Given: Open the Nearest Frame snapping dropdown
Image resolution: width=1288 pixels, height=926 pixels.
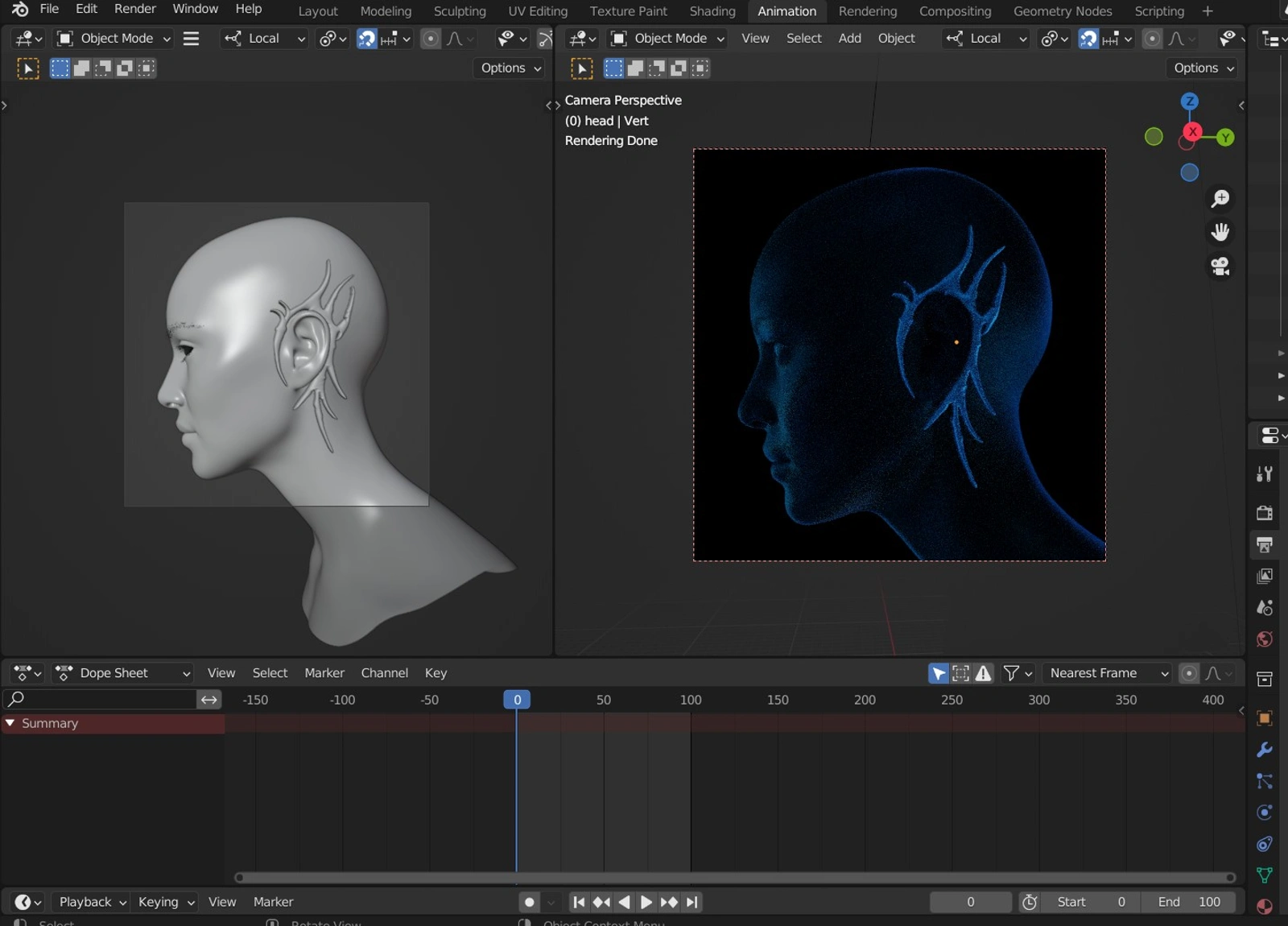Looking at the screenshot, I should [1107, 673].
